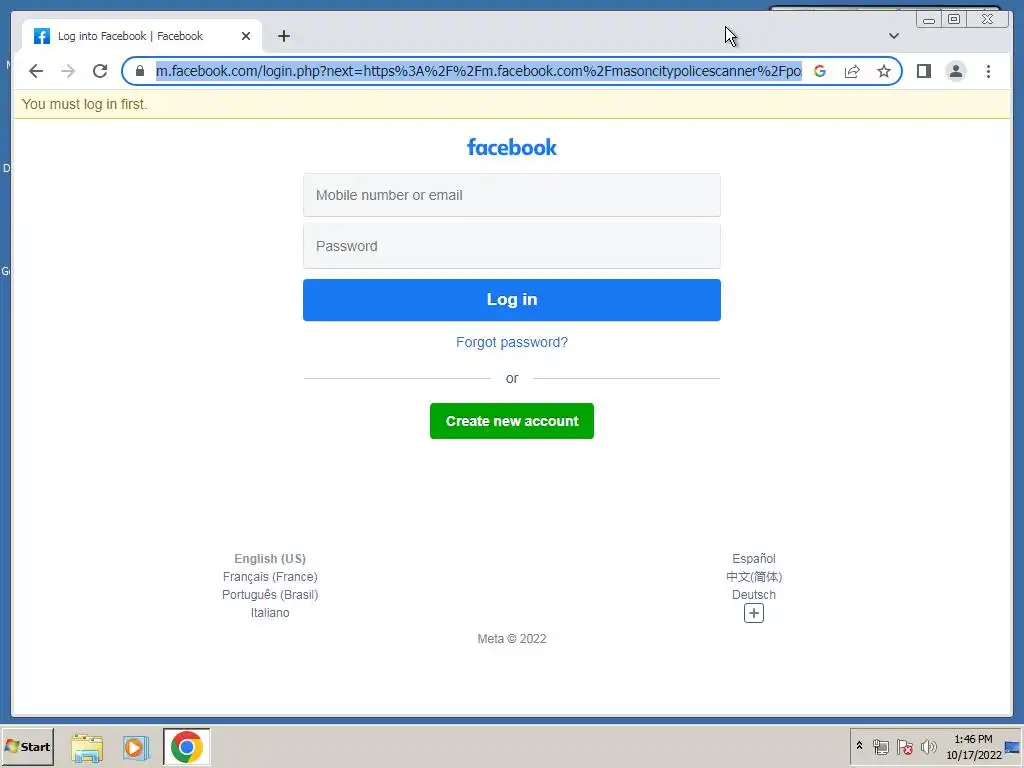Switch language to Italiano

270,613
